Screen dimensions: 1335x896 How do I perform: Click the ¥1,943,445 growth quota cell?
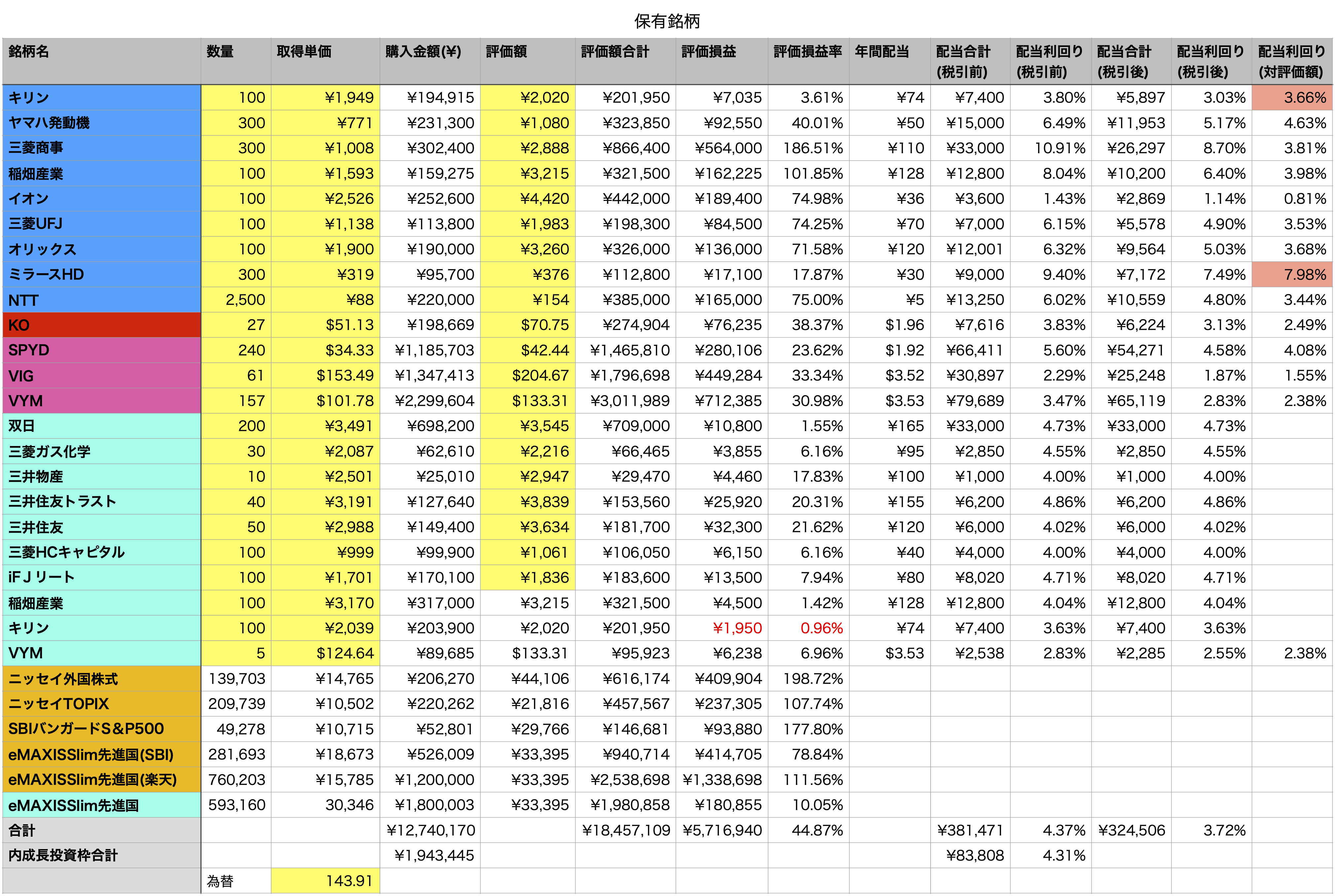[429, 855]
